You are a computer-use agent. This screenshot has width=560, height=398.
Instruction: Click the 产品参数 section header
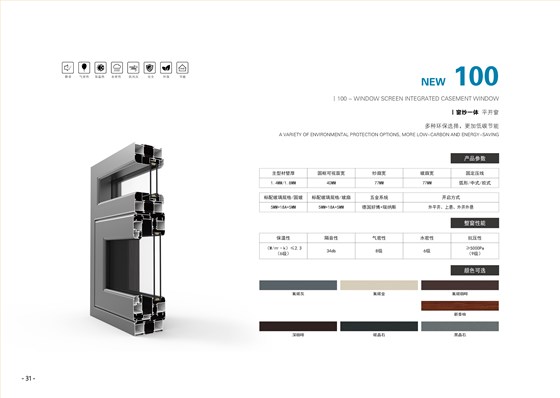475,158
